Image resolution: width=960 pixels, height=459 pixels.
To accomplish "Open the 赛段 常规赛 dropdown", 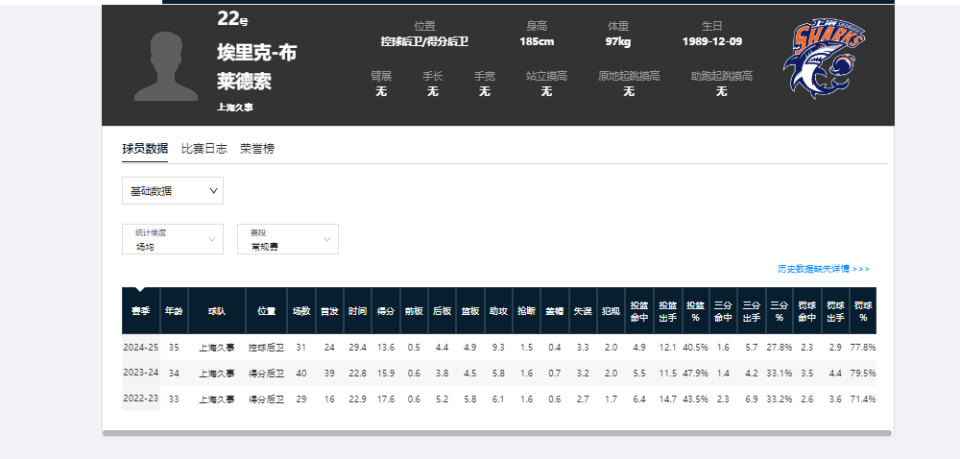I will click(x=287, y=239).
